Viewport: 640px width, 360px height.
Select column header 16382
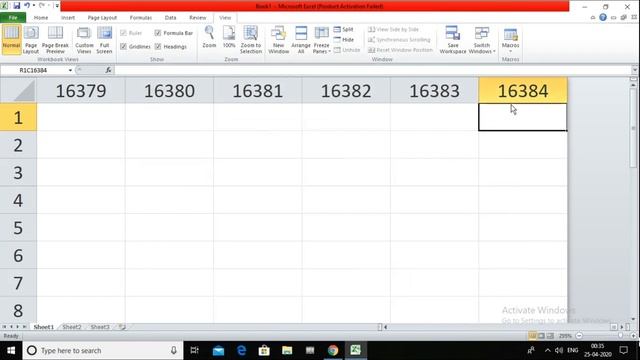pyautogui.click(x=346, y=91)
